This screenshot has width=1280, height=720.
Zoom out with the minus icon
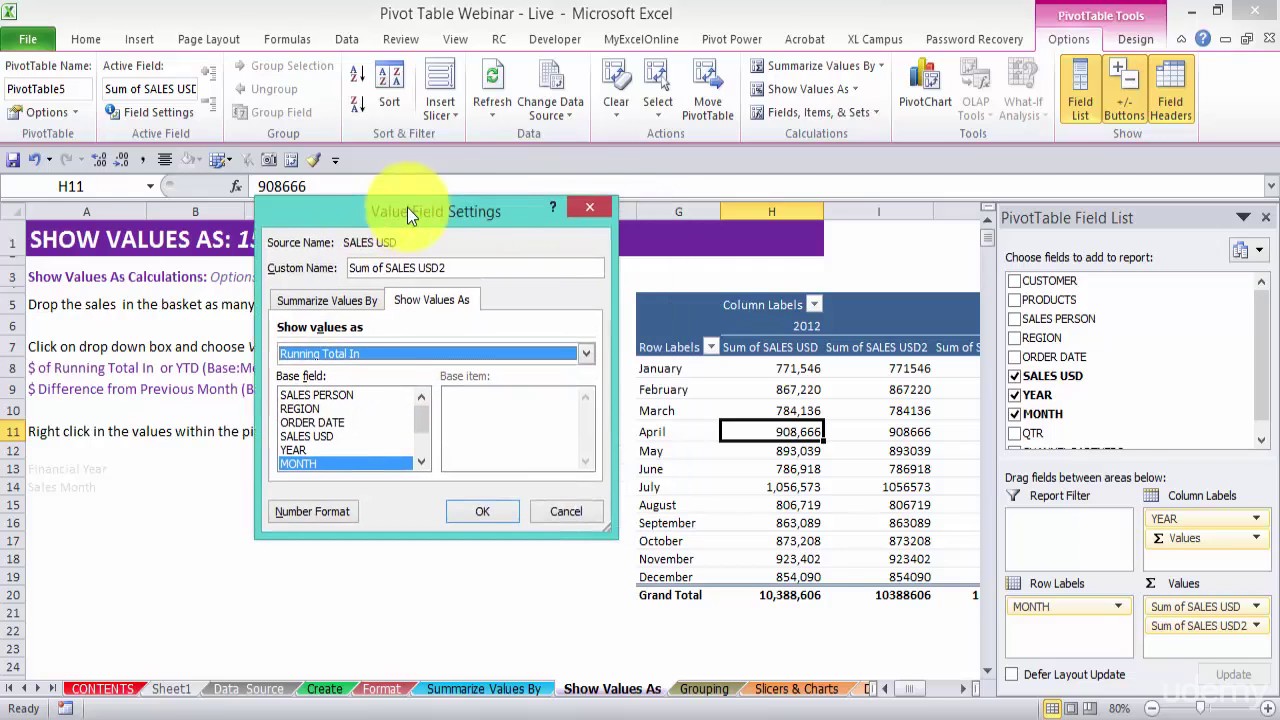click(1151, 708)
